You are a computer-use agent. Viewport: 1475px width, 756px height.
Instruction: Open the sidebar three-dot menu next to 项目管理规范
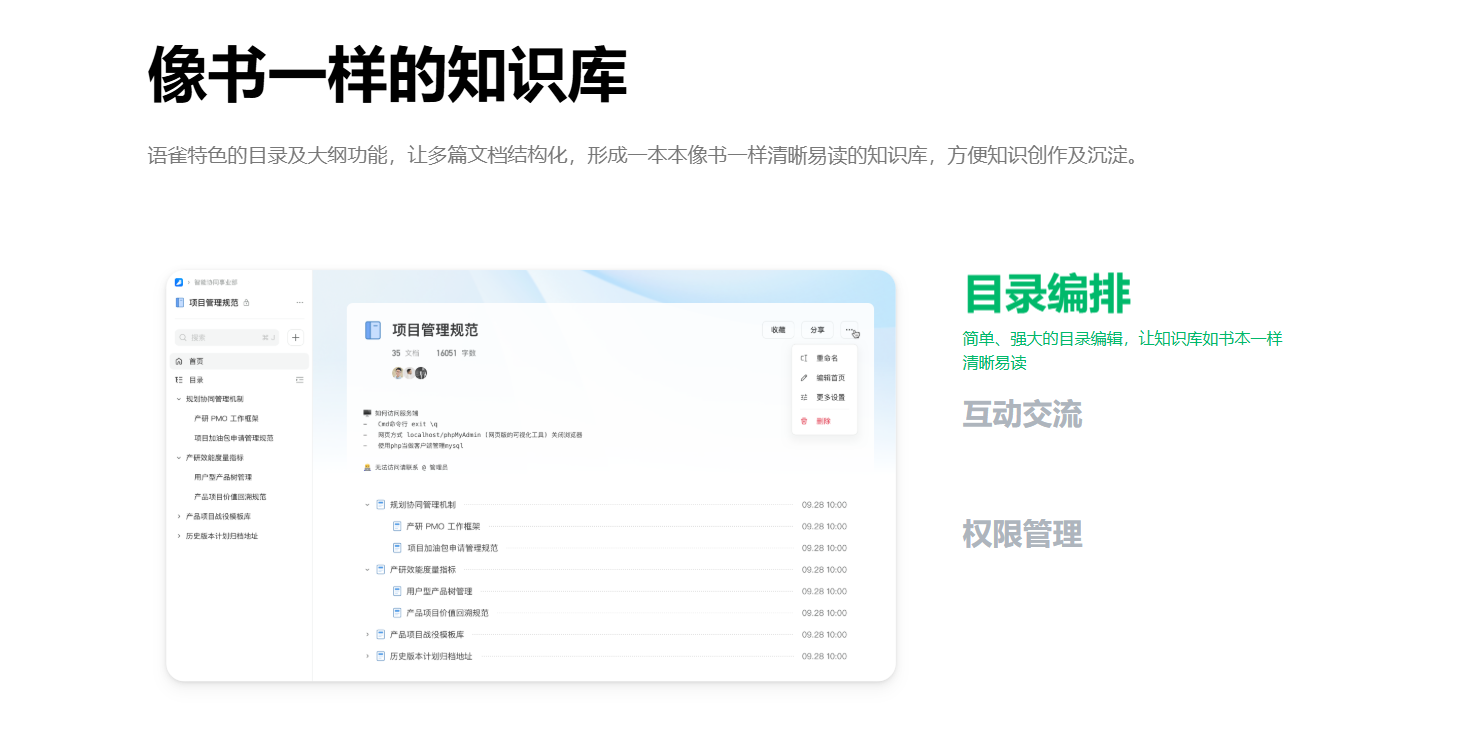coord(300,303)
